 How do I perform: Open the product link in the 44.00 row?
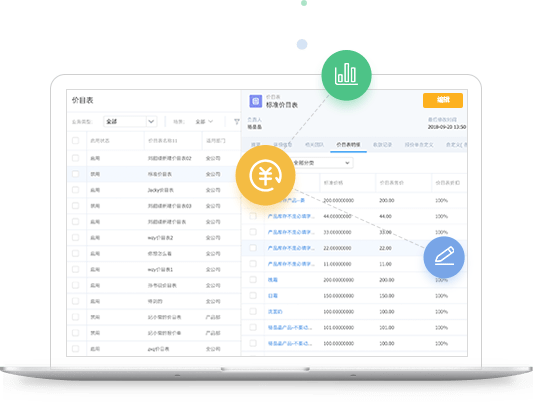click(291, 216)
